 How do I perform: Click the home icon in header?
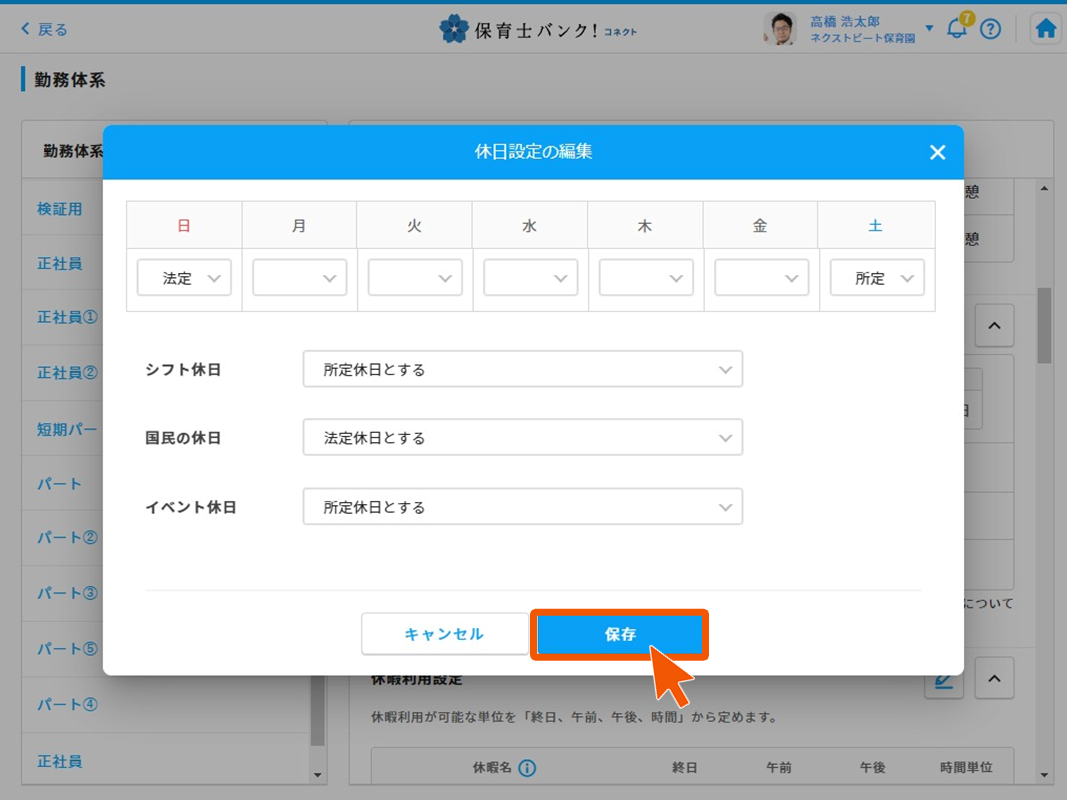point(1045,29)
